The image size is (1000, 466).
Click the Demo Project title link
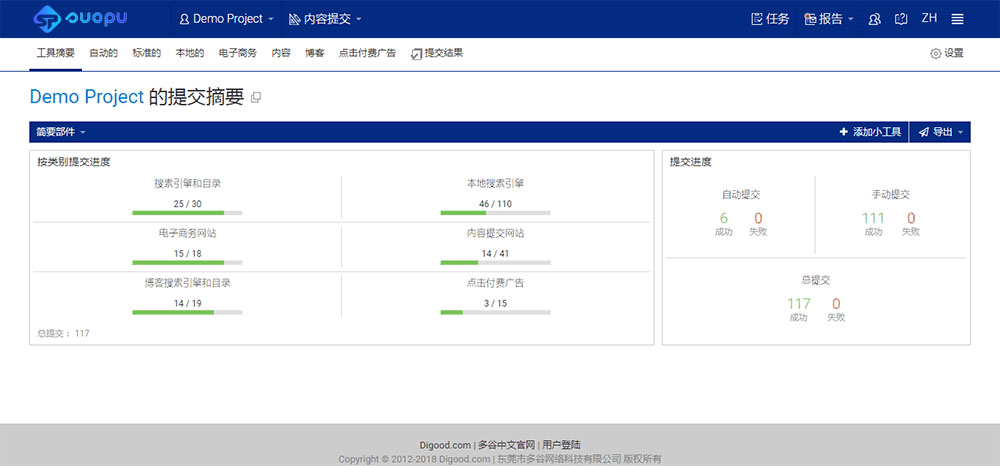pyautogui.click(x=87, y=97)
